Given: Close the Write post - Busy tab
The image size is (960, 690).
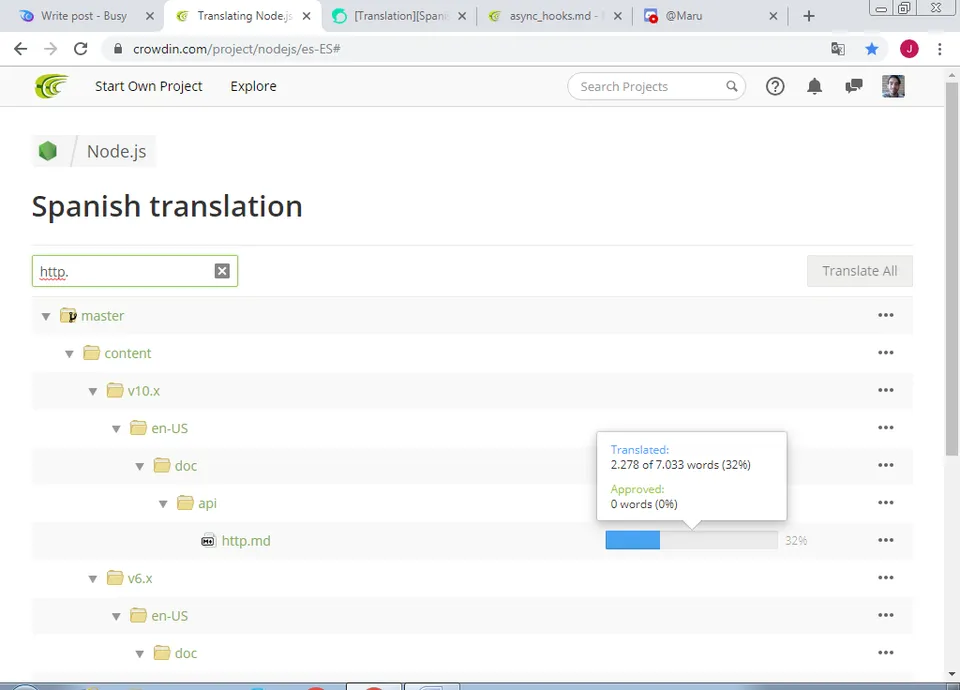Looking at the screenshot, I should coord(150,16).
